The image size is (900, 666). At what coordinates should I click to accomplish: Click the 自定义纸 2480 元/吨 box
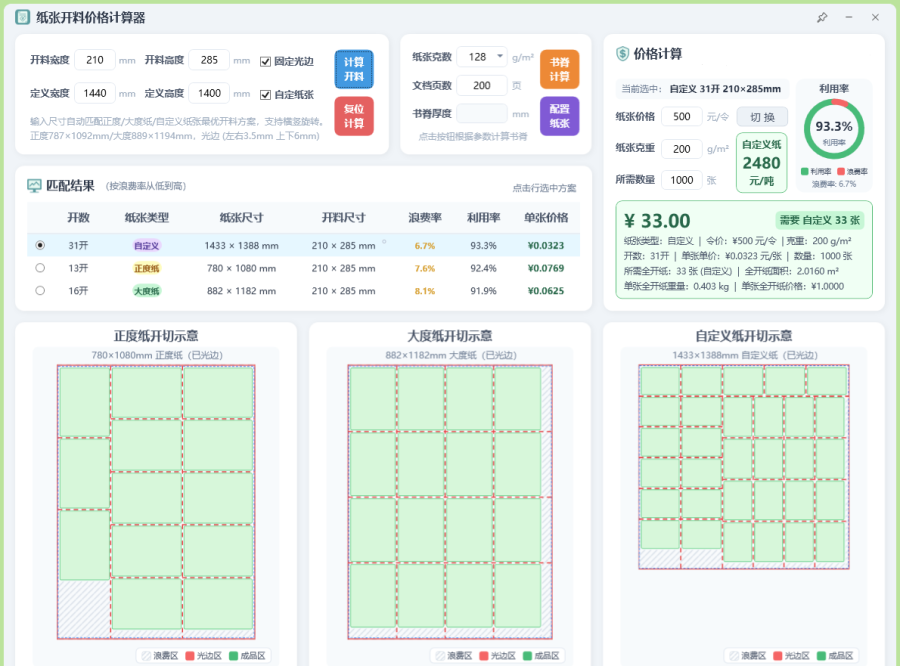pos(762,163)
